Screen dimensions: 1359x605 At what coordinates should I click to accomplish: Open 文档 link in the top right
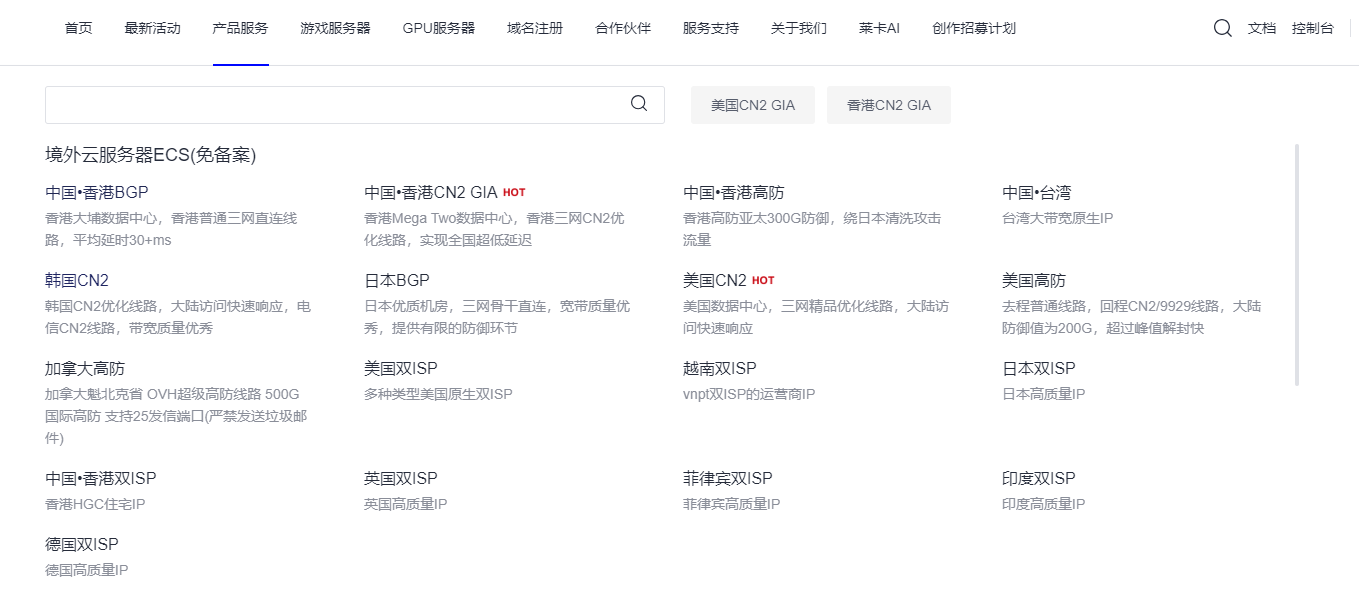1261,28
